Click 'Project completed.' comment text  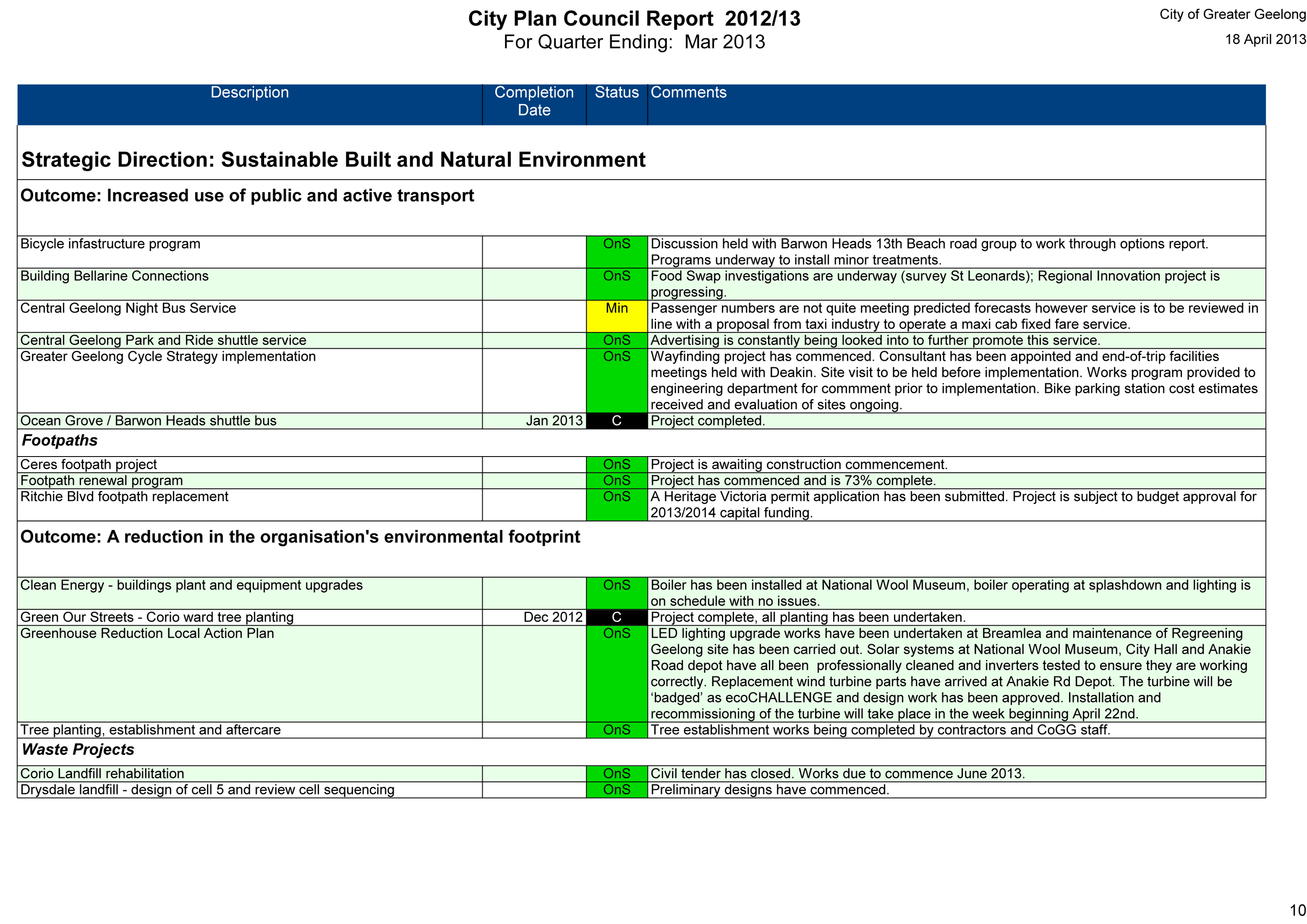click(708, 421)
